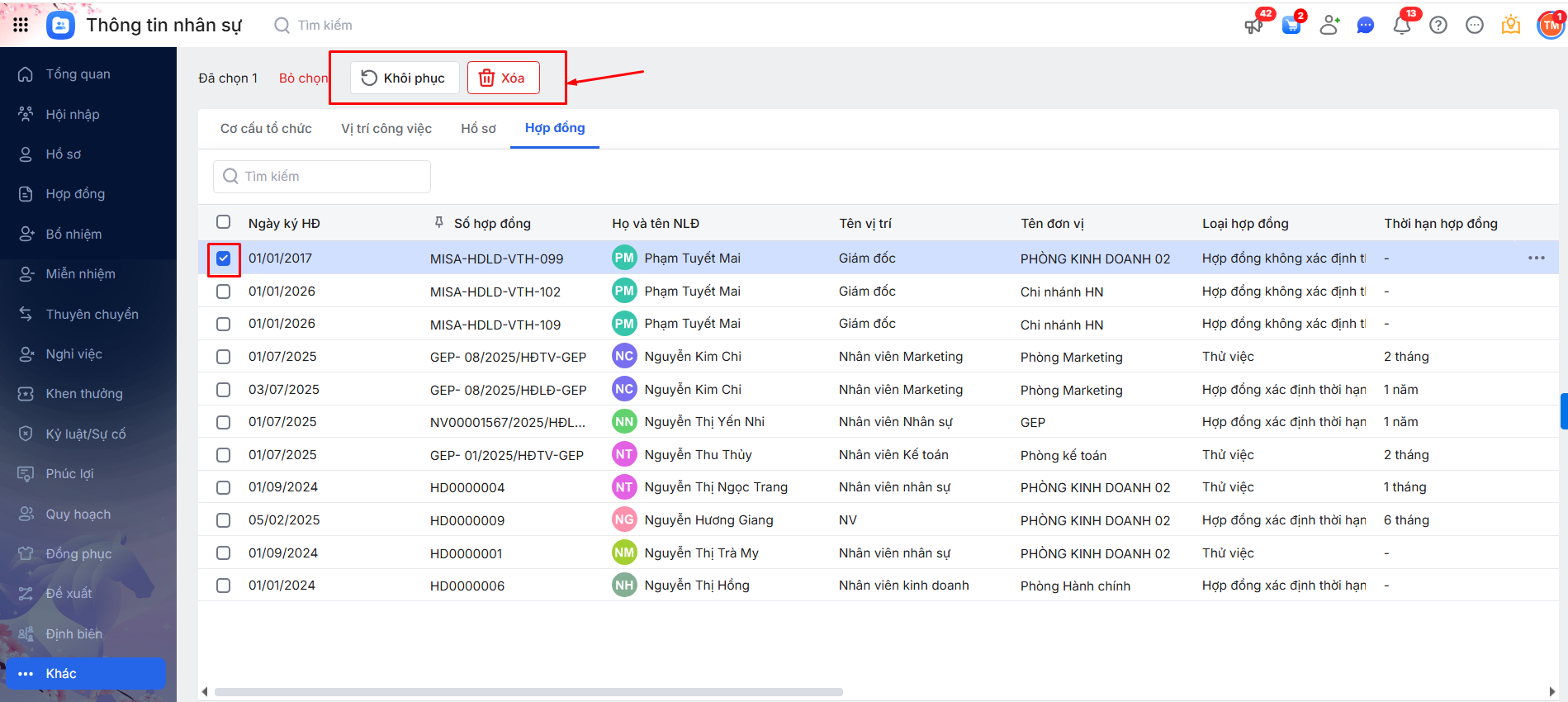This screenshot has height=702, width=1568.
Task: Click the Khôi phục restore button
Action: pos(404,78)
